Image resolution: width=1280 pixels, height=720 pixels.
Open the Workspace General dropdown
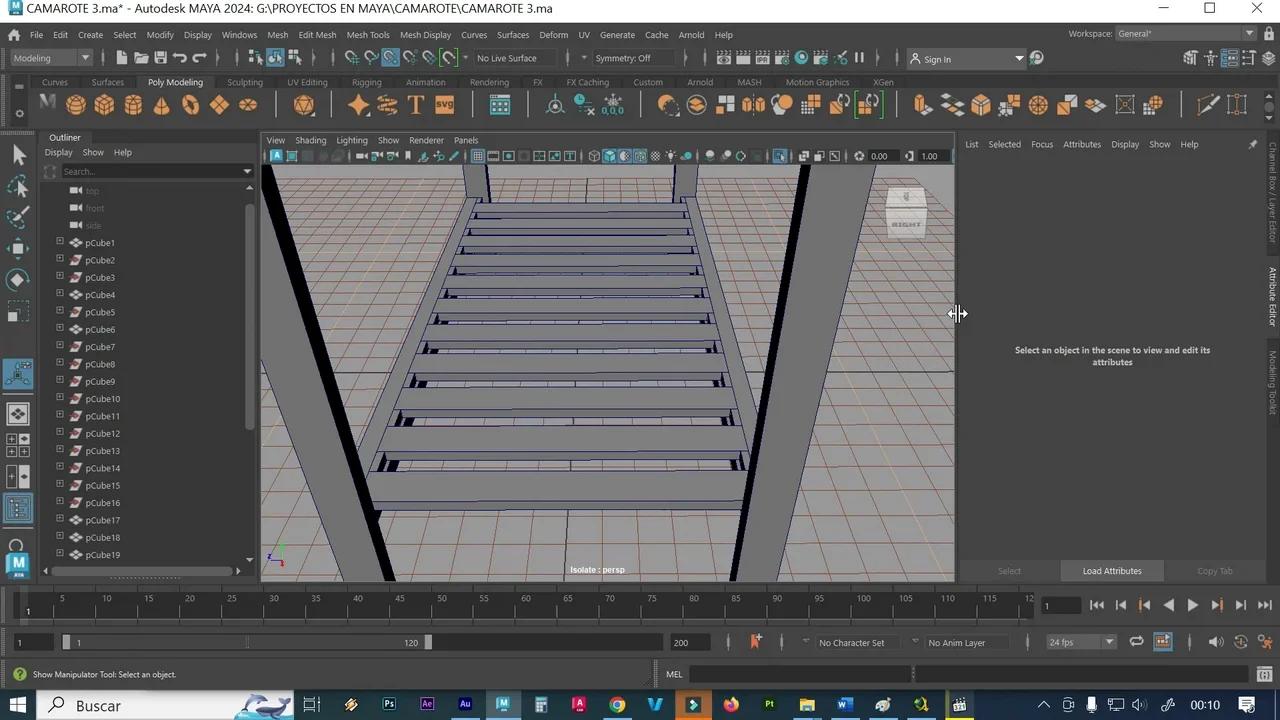(1185, 34)
